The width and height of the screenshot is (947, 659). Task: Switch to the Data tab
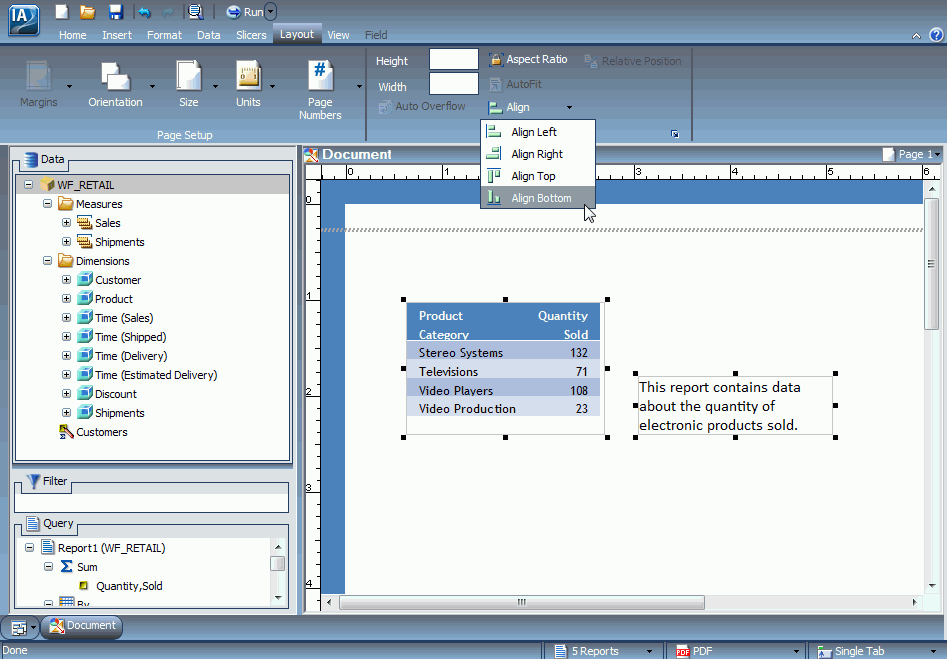point(208,35)
